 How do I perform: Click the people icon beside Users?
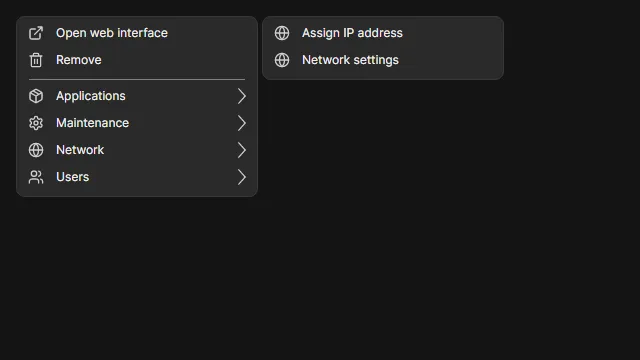[36, 177]
